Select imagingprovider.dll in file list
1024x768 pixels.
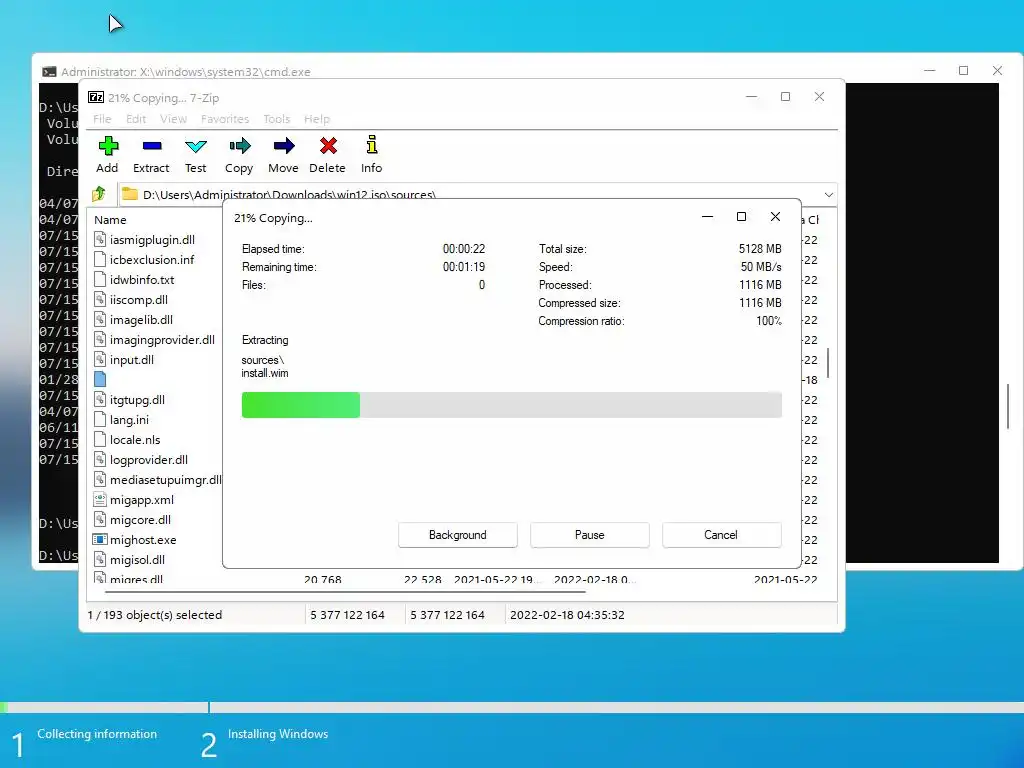[x=162, y=340]
